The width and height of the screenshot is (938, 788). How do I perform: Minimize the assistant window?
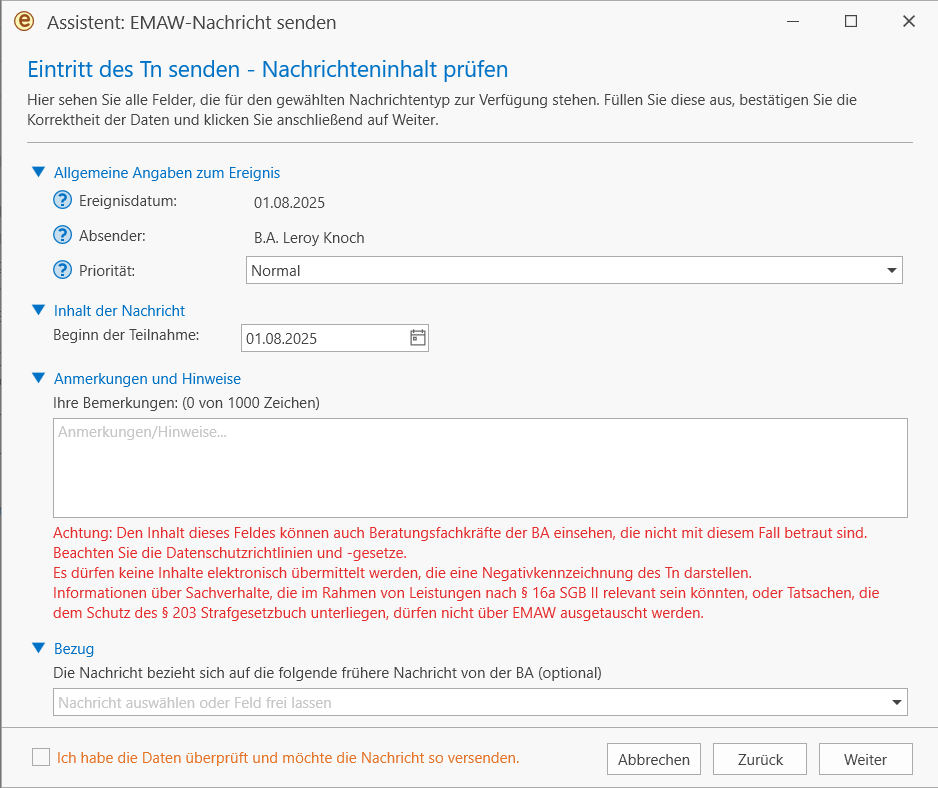coord(793,22)
